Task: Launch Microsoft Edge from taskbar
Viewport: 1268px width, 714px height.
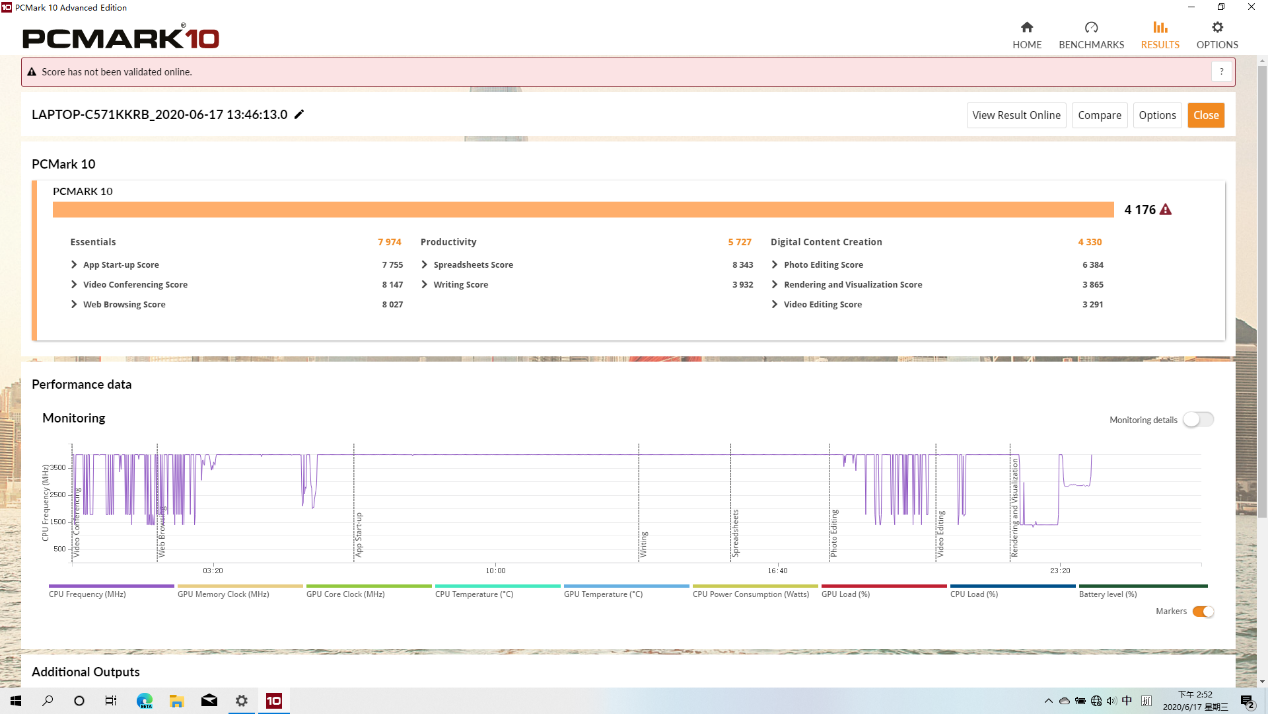Action: tap(144, 701)
